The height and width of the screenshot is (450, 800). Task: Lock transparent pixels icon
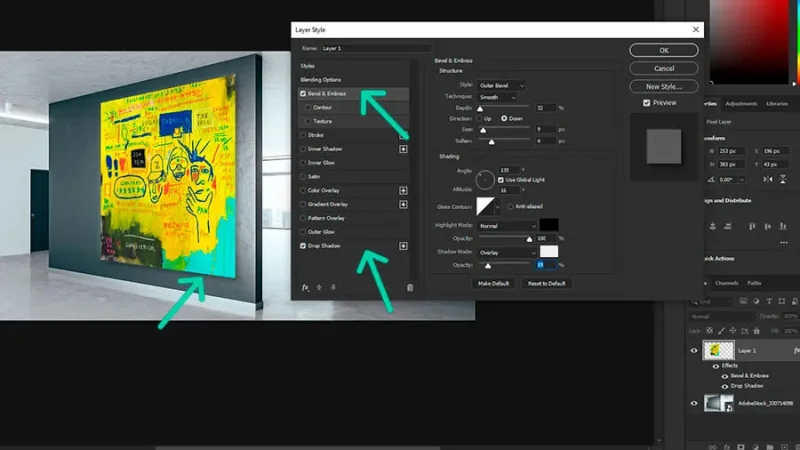point(709,331)
